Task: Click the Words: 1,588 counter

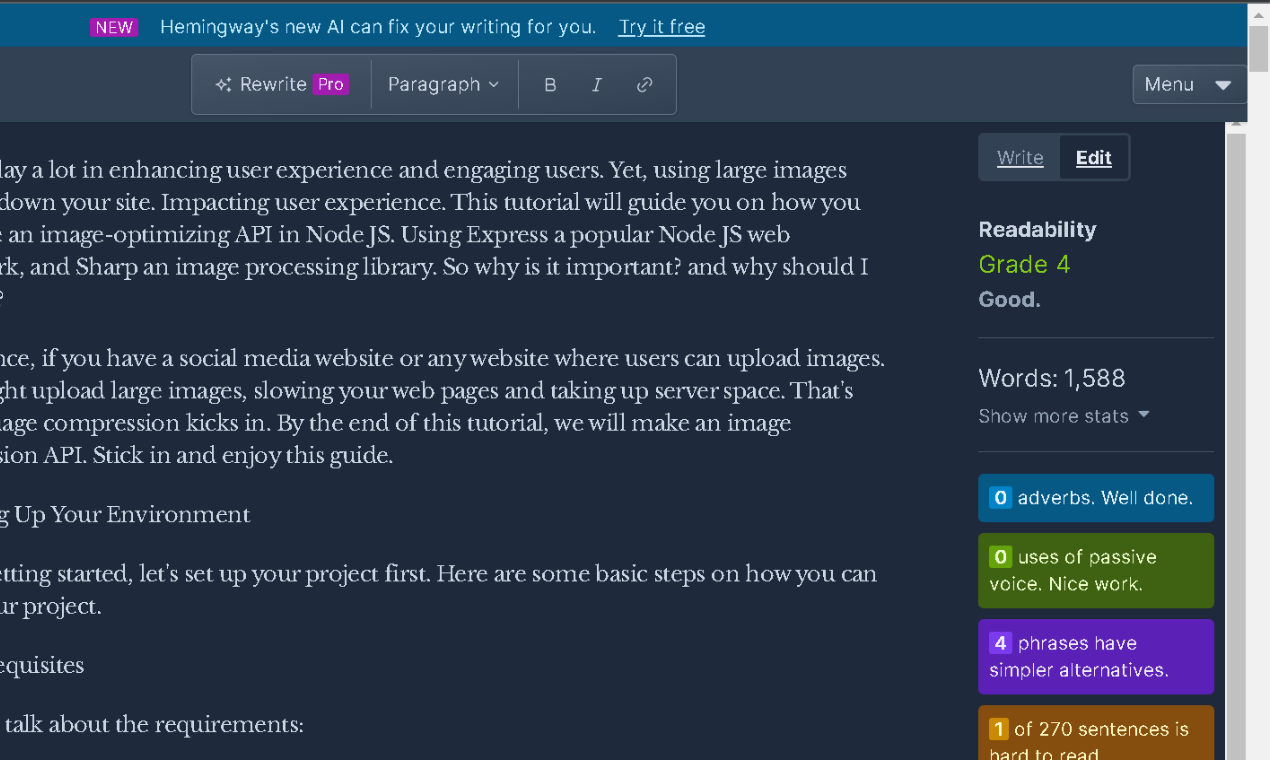Action: coord(1051,378)
